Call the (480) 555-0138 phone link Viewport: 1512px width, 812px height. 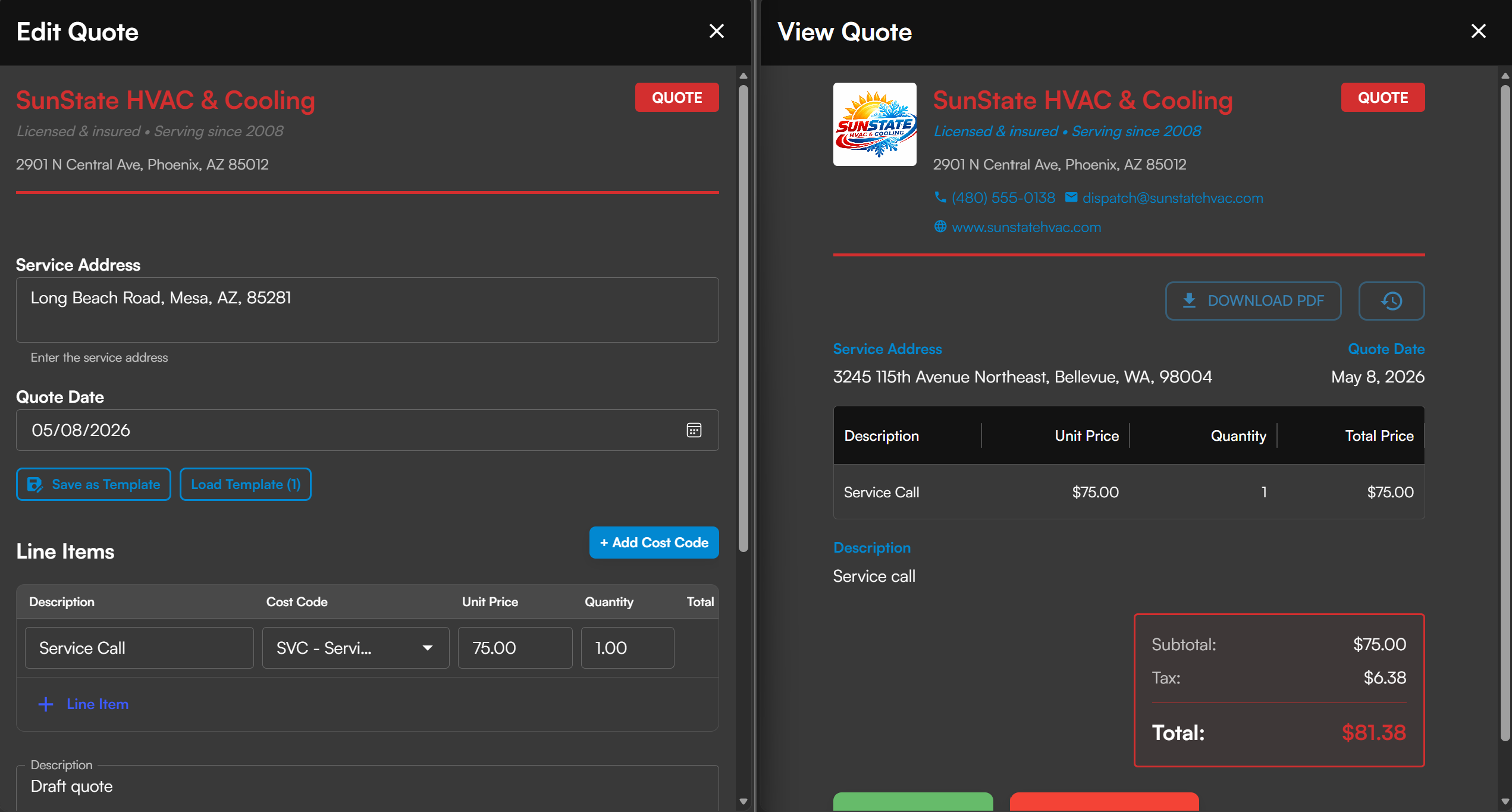pos(1003,197)
